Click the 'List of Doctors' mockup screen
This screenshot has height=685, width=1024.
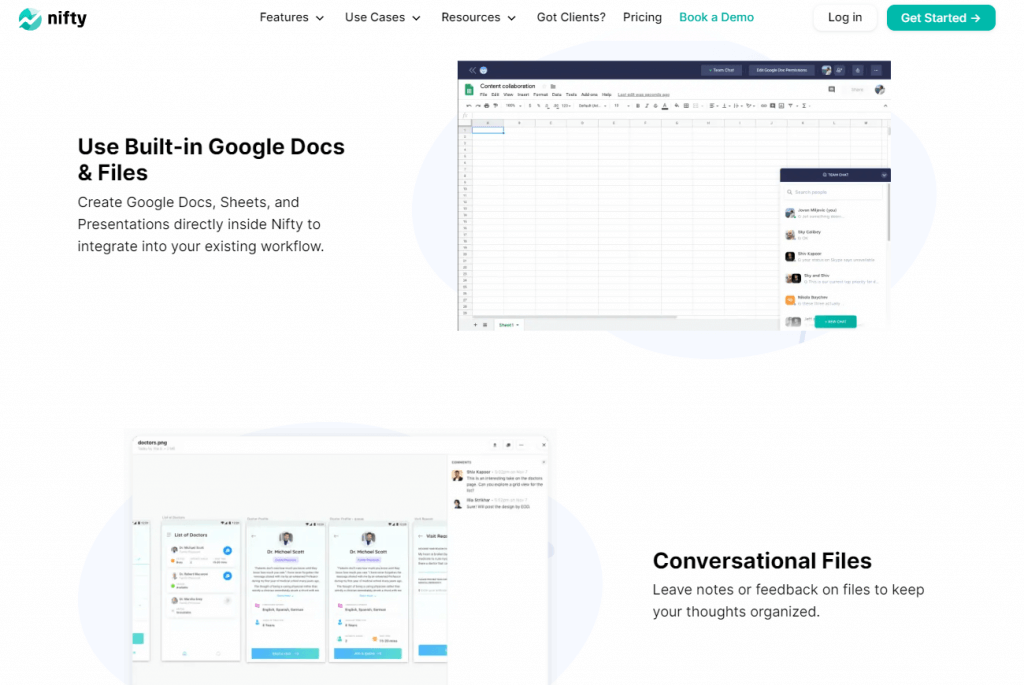coord(201,593)
